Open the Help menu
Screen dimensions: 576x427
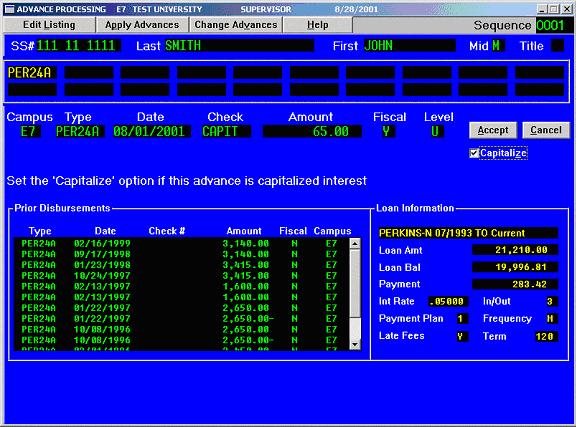pyautogui.click(x=318, y=25)
